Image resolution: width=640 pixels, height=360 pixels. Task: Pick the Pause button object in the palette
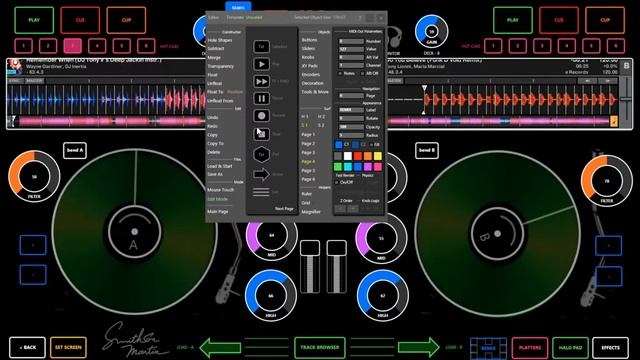261,98
